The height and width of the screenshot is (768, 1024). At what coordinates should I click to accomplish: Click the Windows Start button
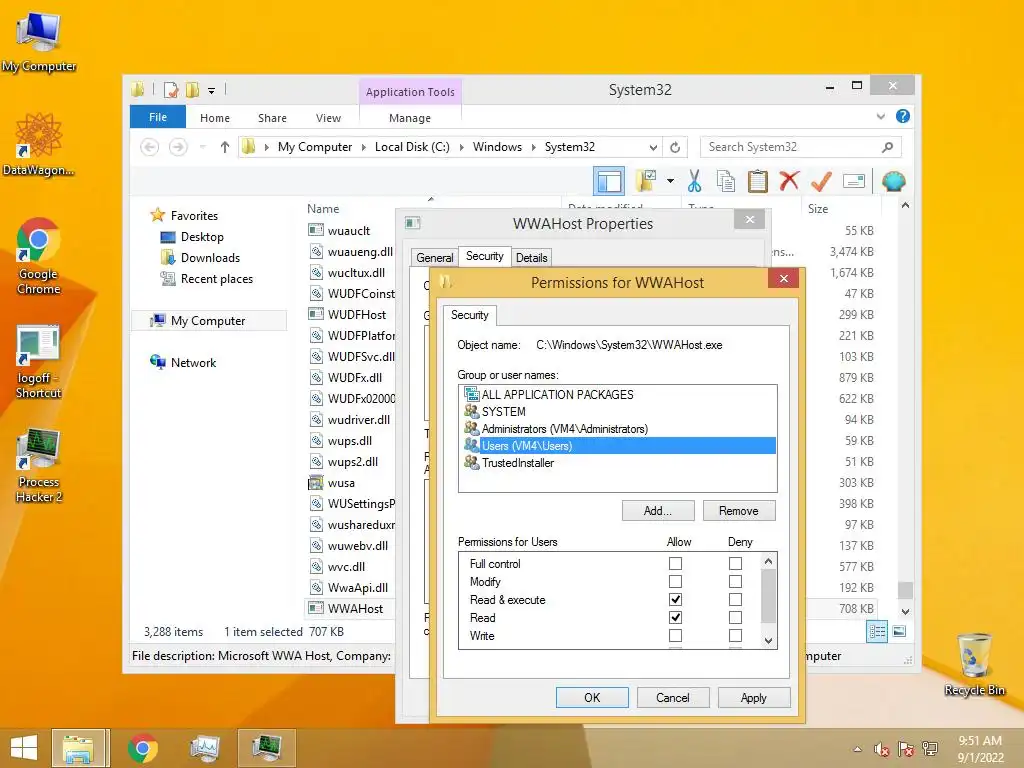coord(24,748)
